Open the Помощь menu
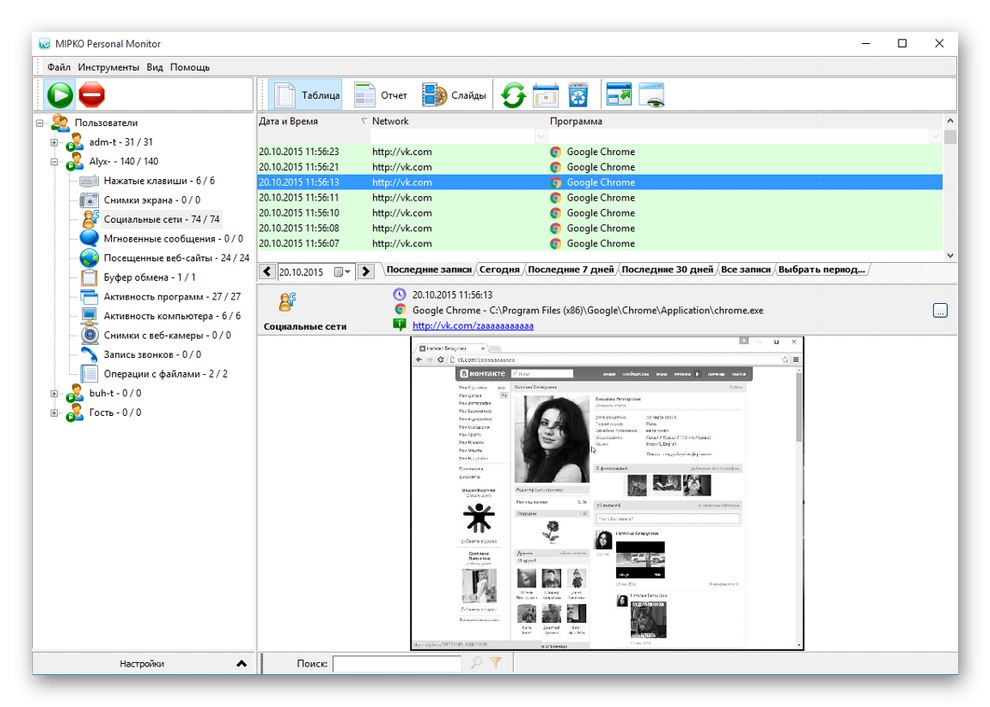This screenshot has height=707, width=990. pyautogui.click(x=190, y=67)
